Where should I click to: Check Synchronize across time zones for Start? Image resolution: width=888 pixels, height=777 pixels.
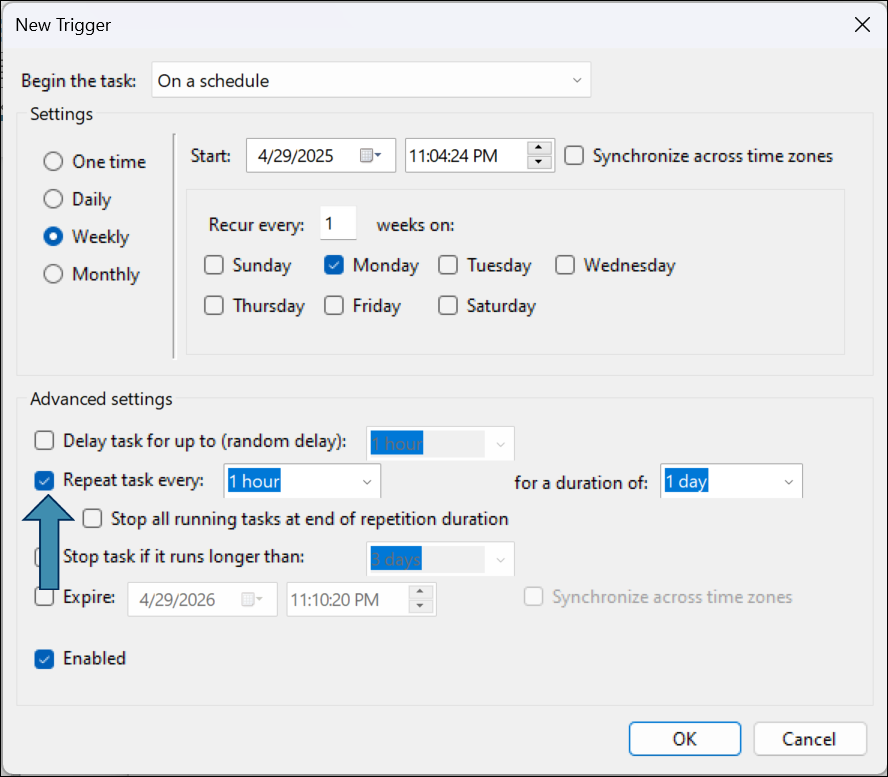tap(574, 156)
